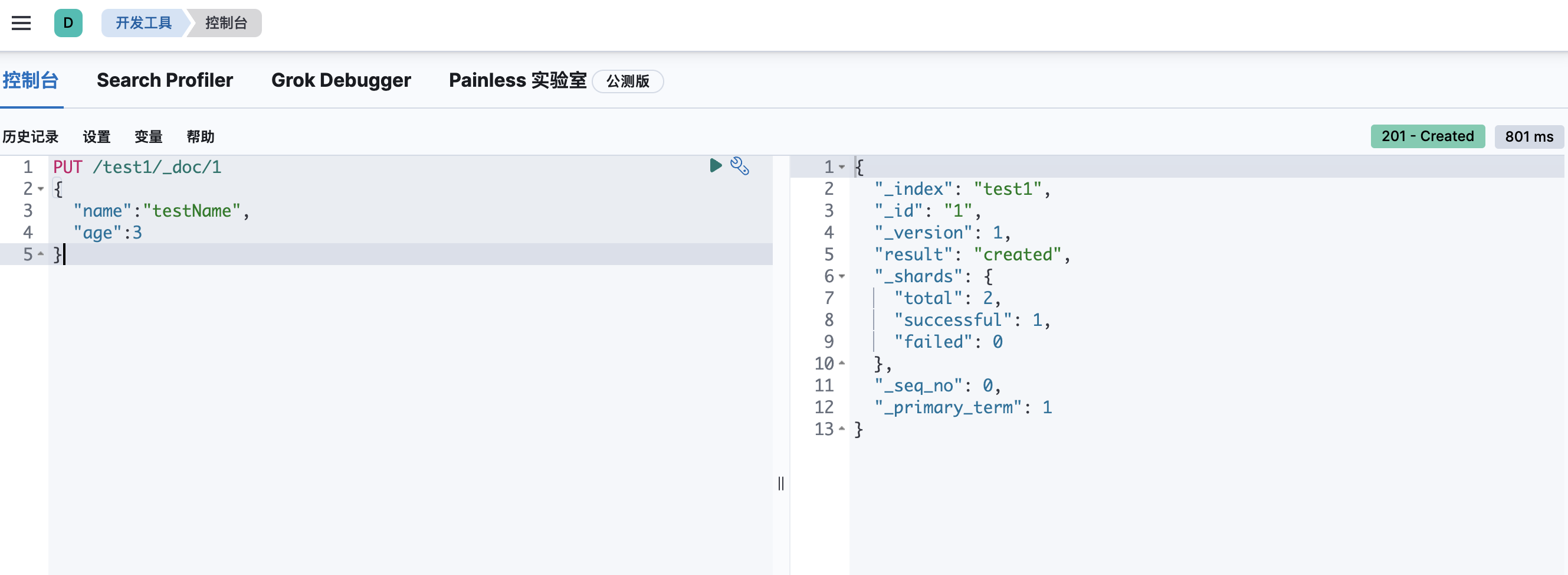The width and height of the screenshot is (1568, 575).
Task: Collapse response JSON at line 1 arrow
Action: tap(842, 167)
